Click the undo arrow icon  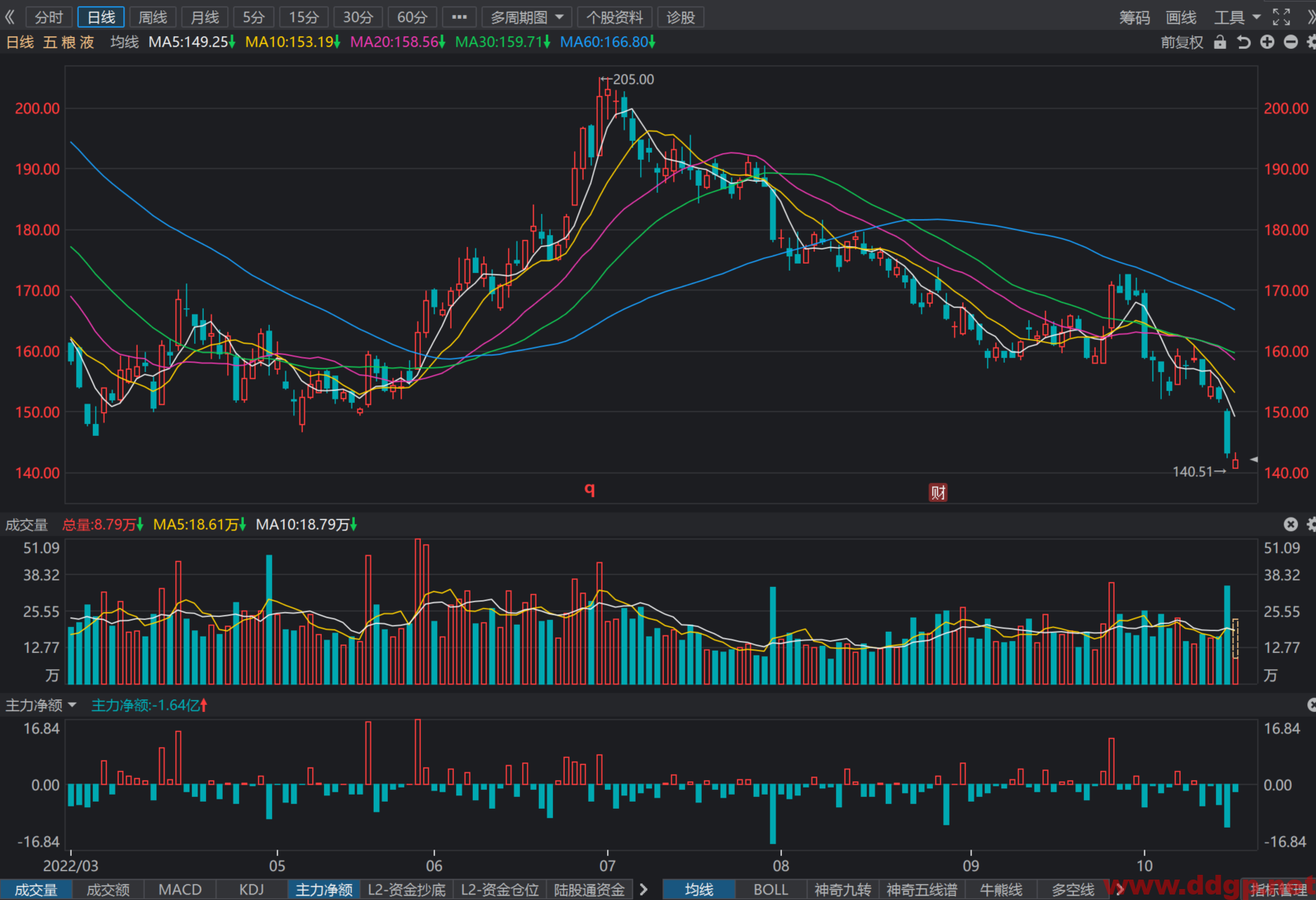1244,42
